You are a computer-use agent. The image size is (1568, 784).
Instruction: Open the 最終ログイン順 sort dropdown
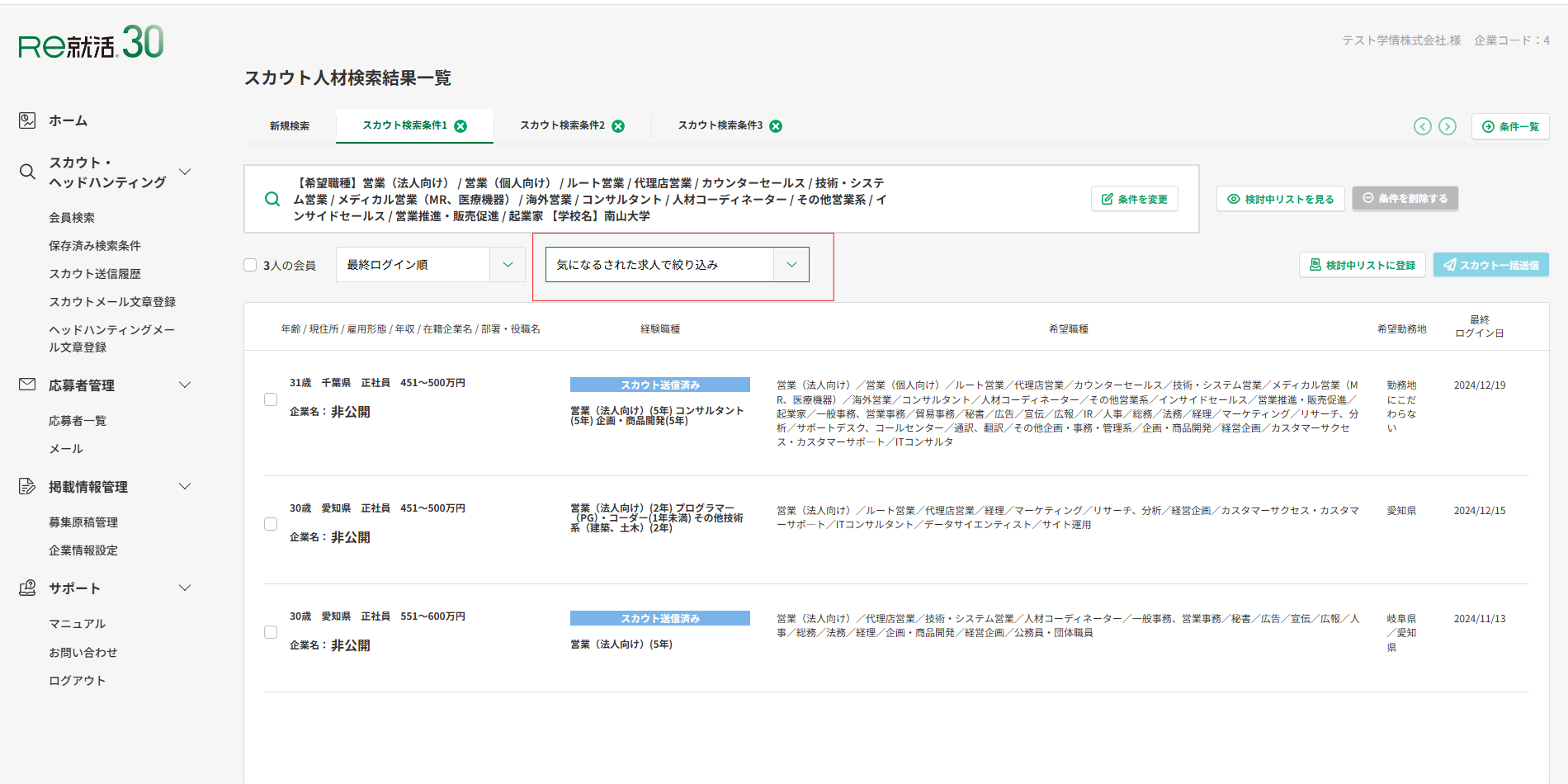(430, 265)
